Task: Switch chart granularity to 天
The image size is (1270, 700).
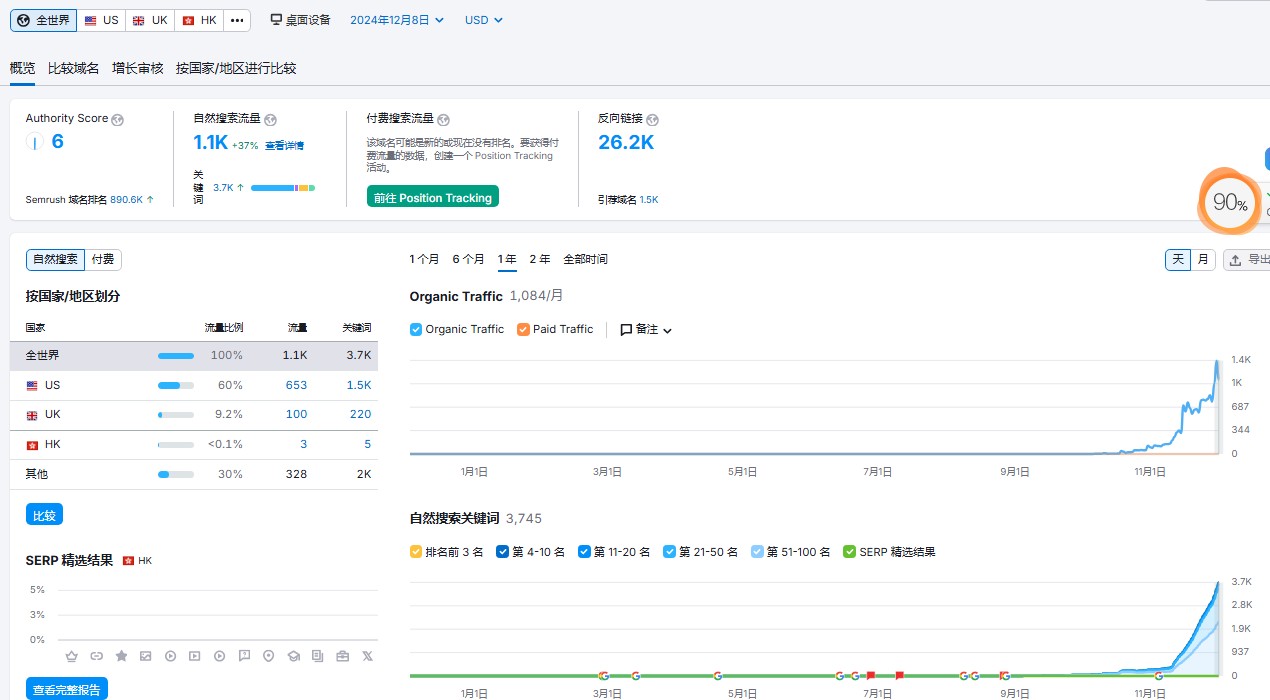Action: point(1178,260)
